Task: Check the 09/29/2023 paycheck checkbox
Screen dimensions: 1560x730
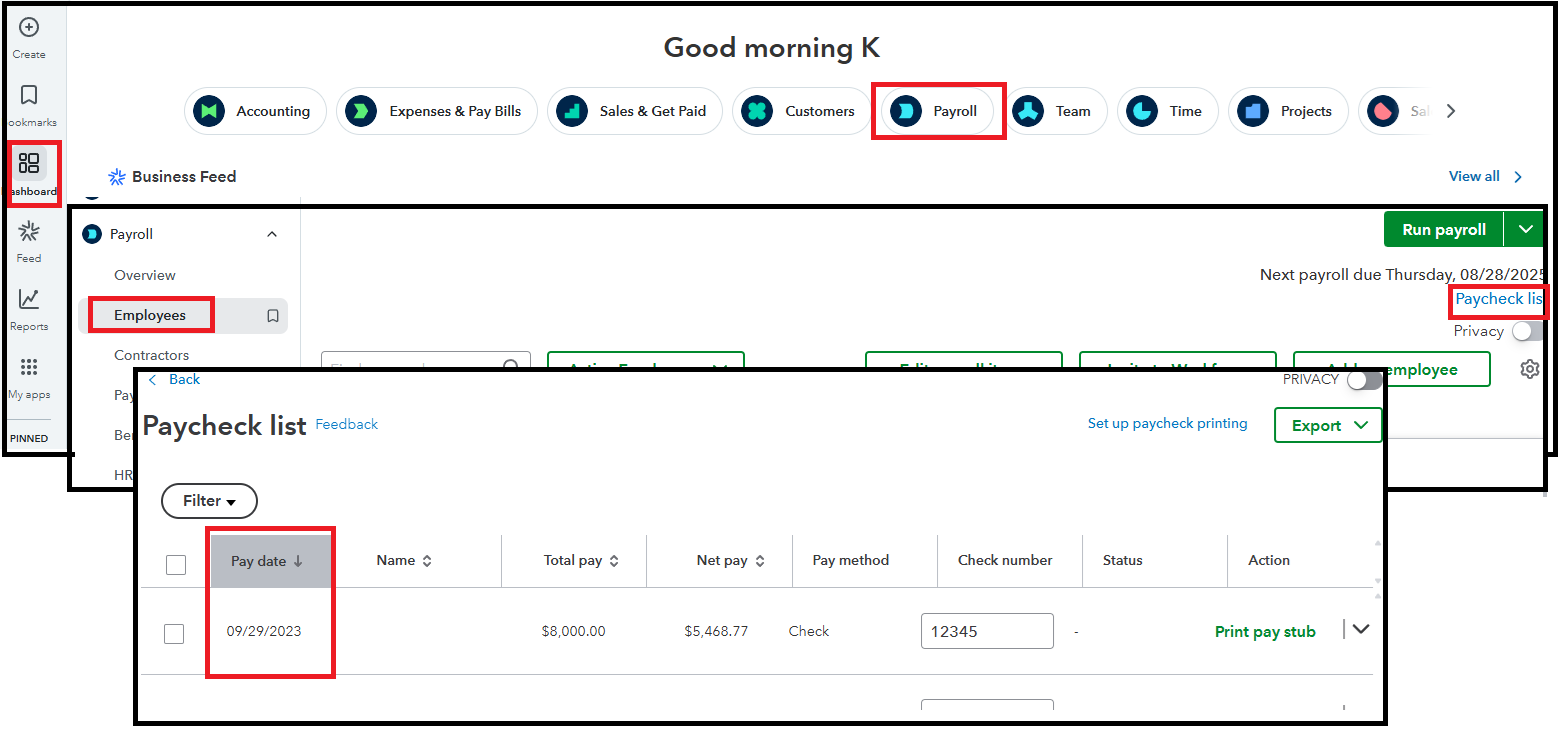Action: point(174,633)
